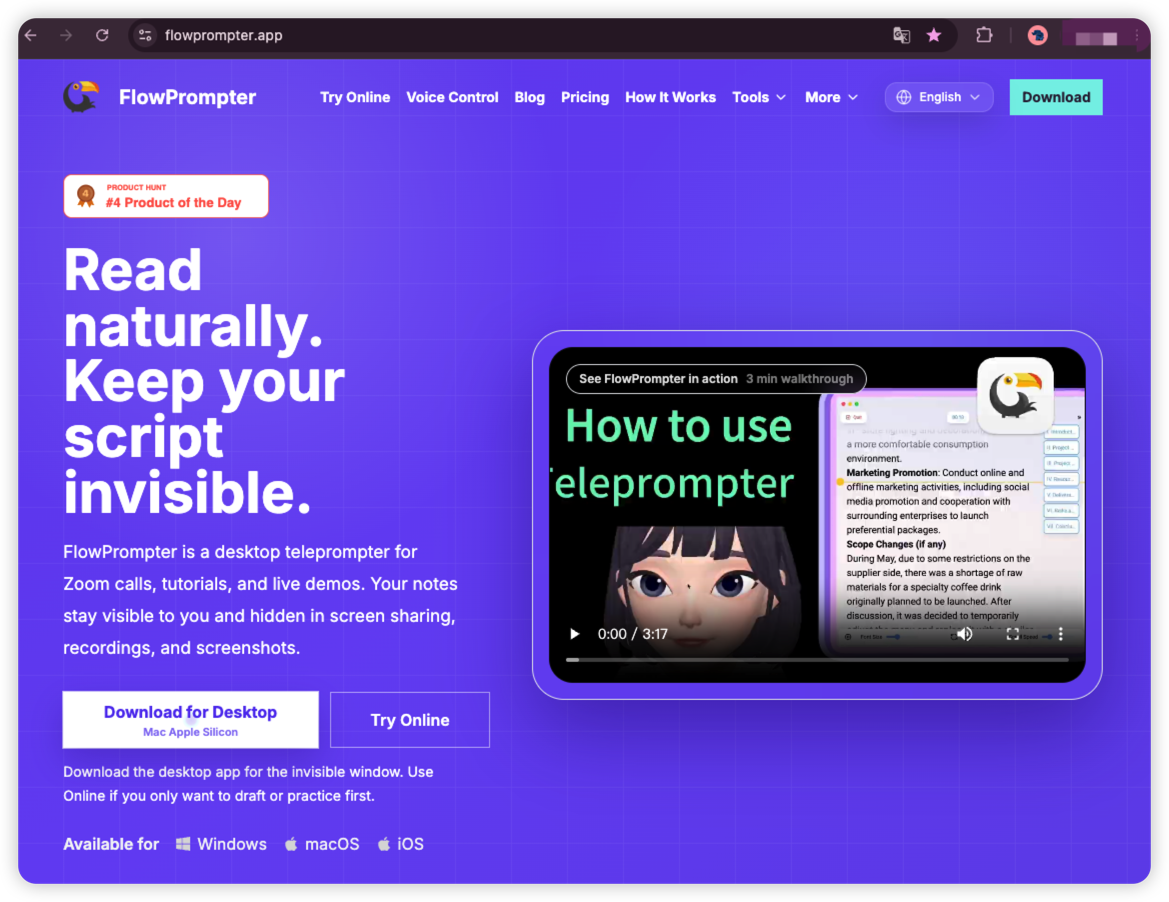The image size is (1169, 902).
Task: Enter fullscreen on the video player
Action: (1012, 634)
